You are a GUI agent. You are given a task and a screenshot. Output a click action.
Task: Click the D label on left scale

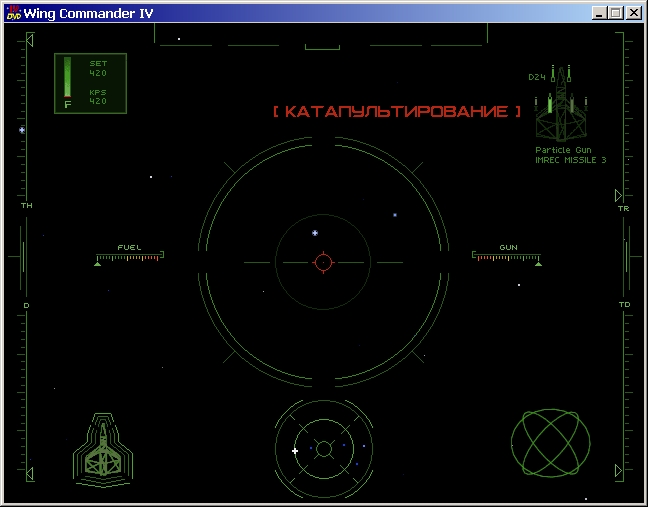[x=26, y=305]
